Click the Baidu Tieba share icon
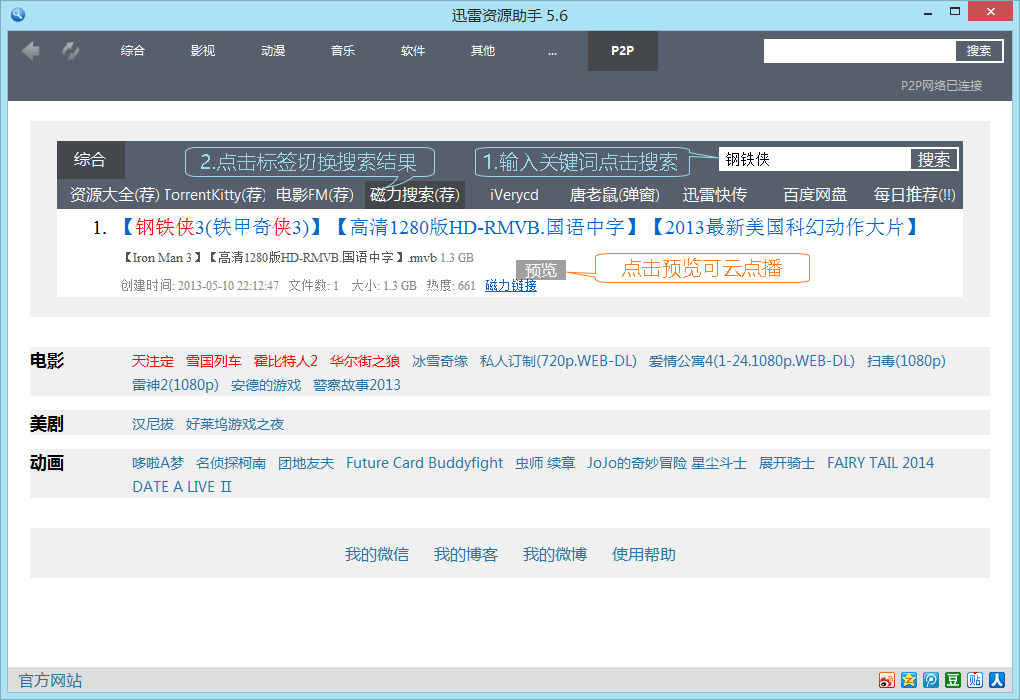This screenshot has height=700, width=1020. 975,680
